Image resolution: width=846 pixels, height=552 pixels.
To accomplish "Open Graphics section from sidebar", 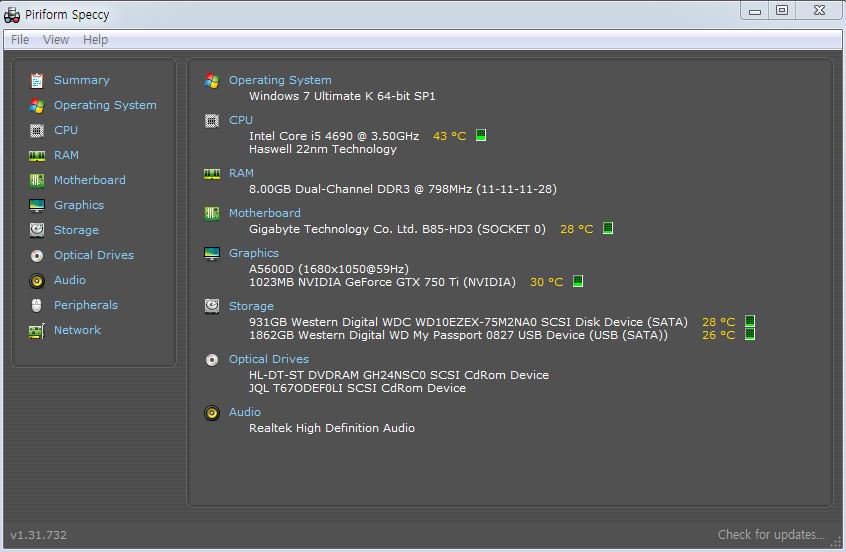I will tap(79, 205).
